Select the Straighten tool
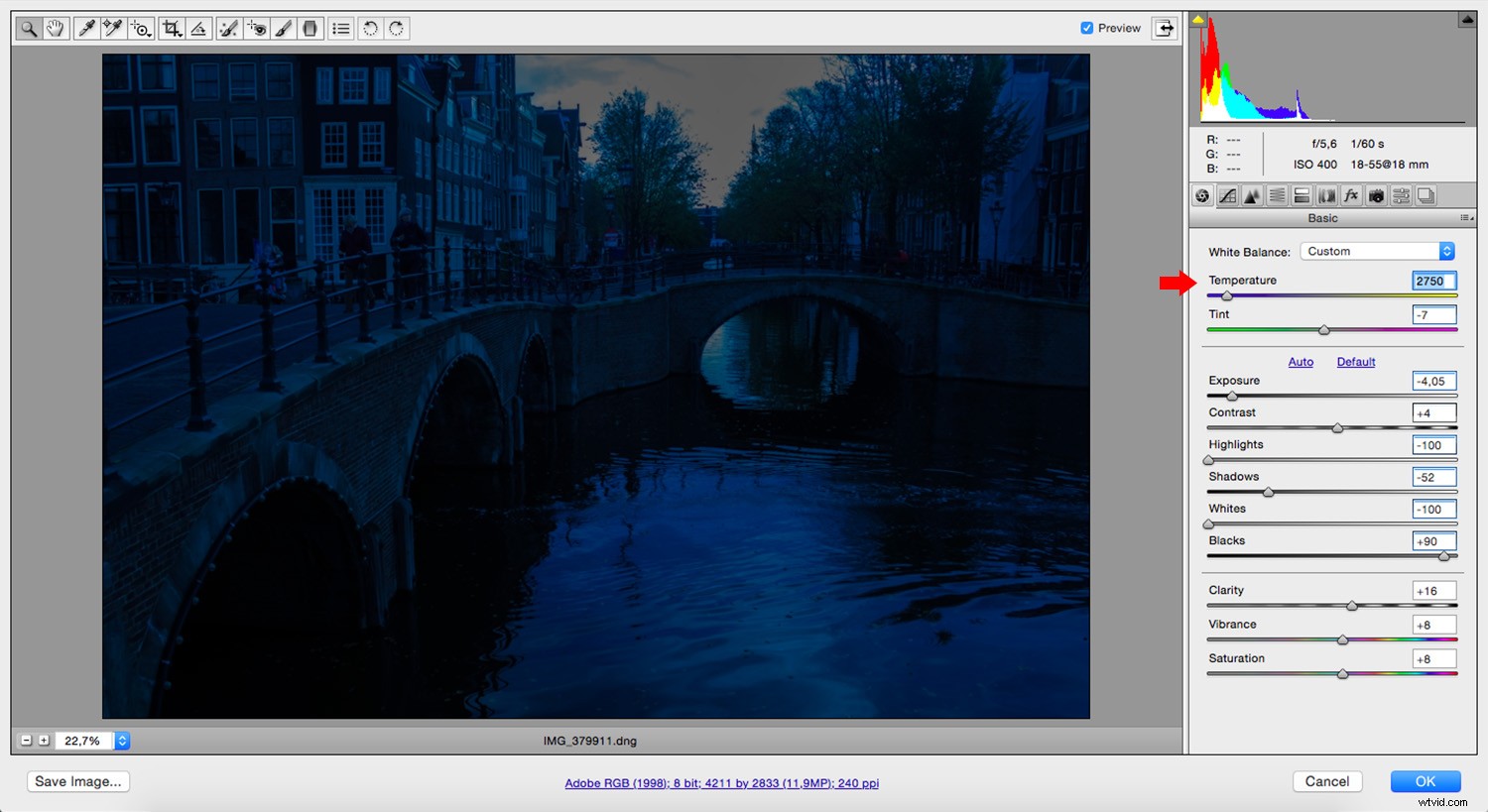1488x812 pixels. tap(197, 28)
